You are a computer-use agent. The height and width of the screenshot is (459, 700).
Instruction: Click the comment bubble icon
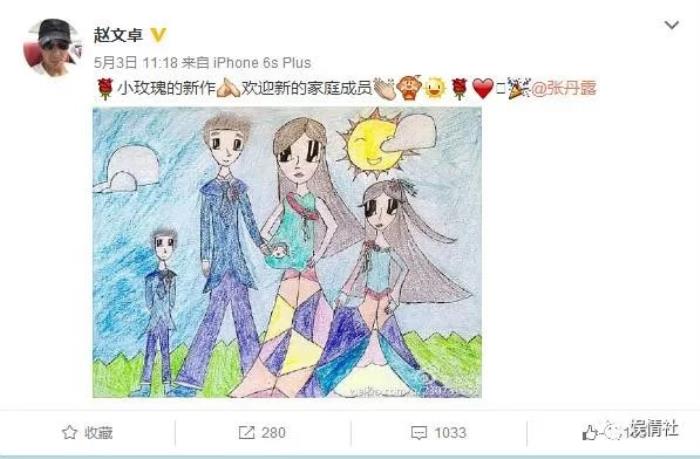419,433
